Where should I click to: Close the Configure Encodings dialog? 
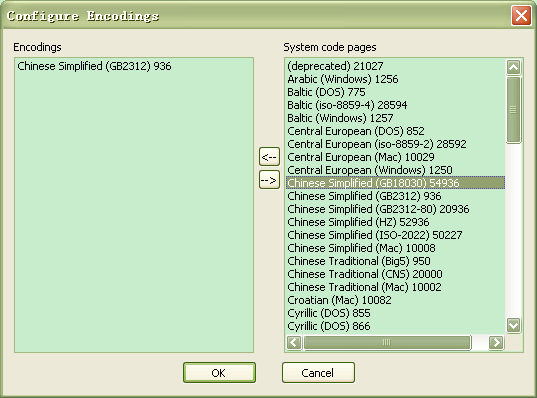(521, 16)
